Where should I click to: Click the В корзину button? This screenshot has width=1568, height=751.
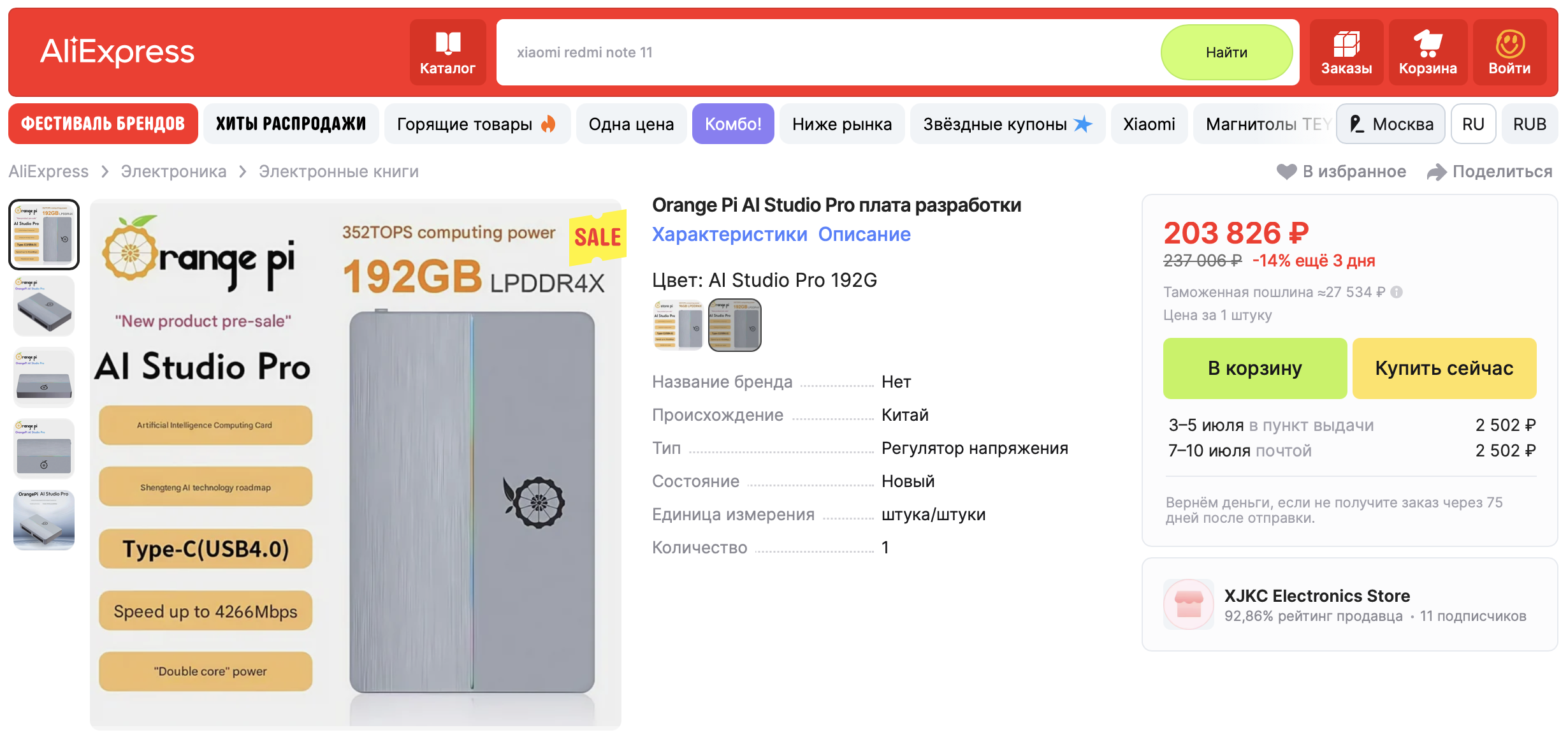tap(1255, 368)
